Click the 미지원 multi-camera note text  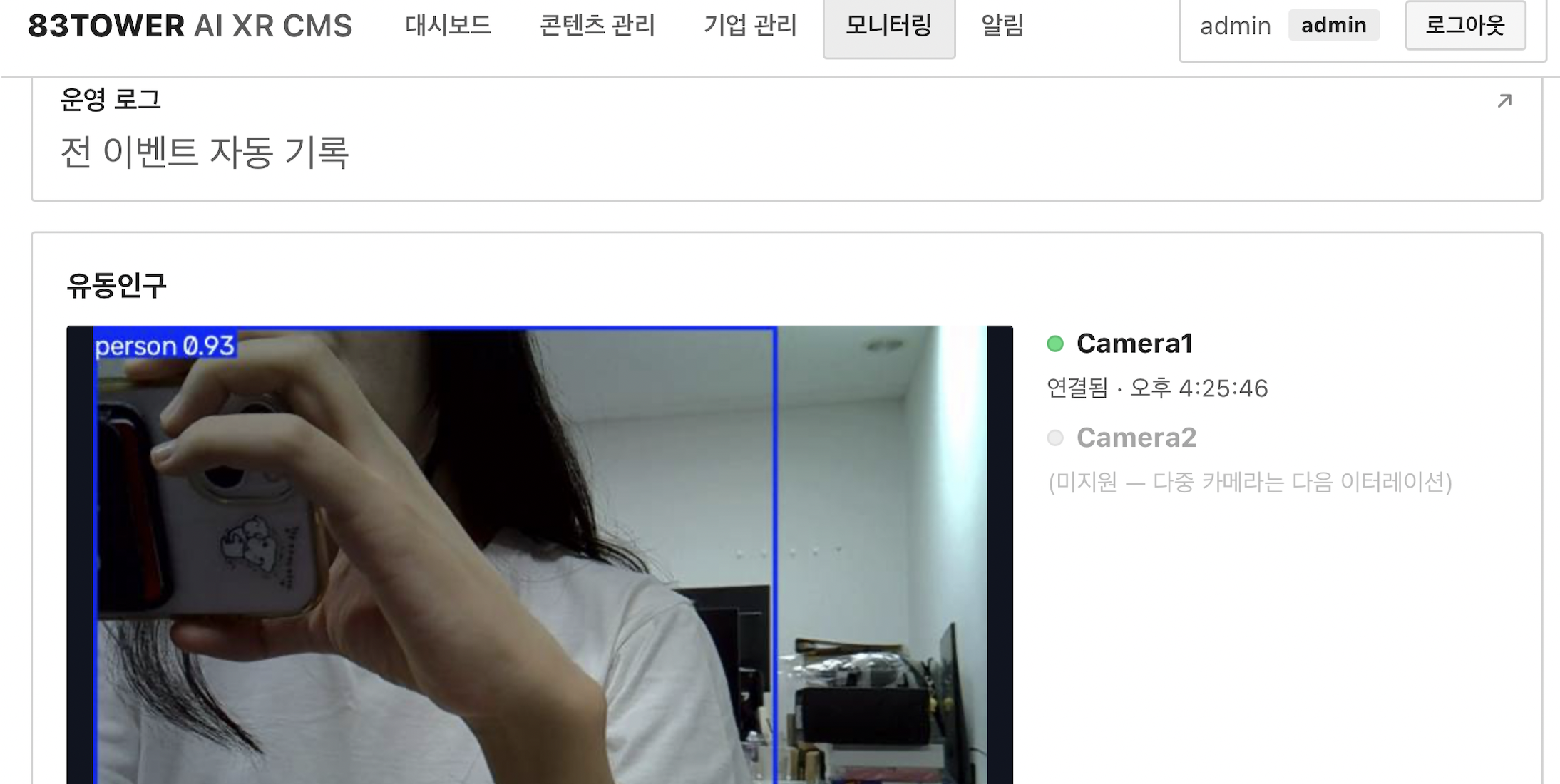pos(1250,483)
